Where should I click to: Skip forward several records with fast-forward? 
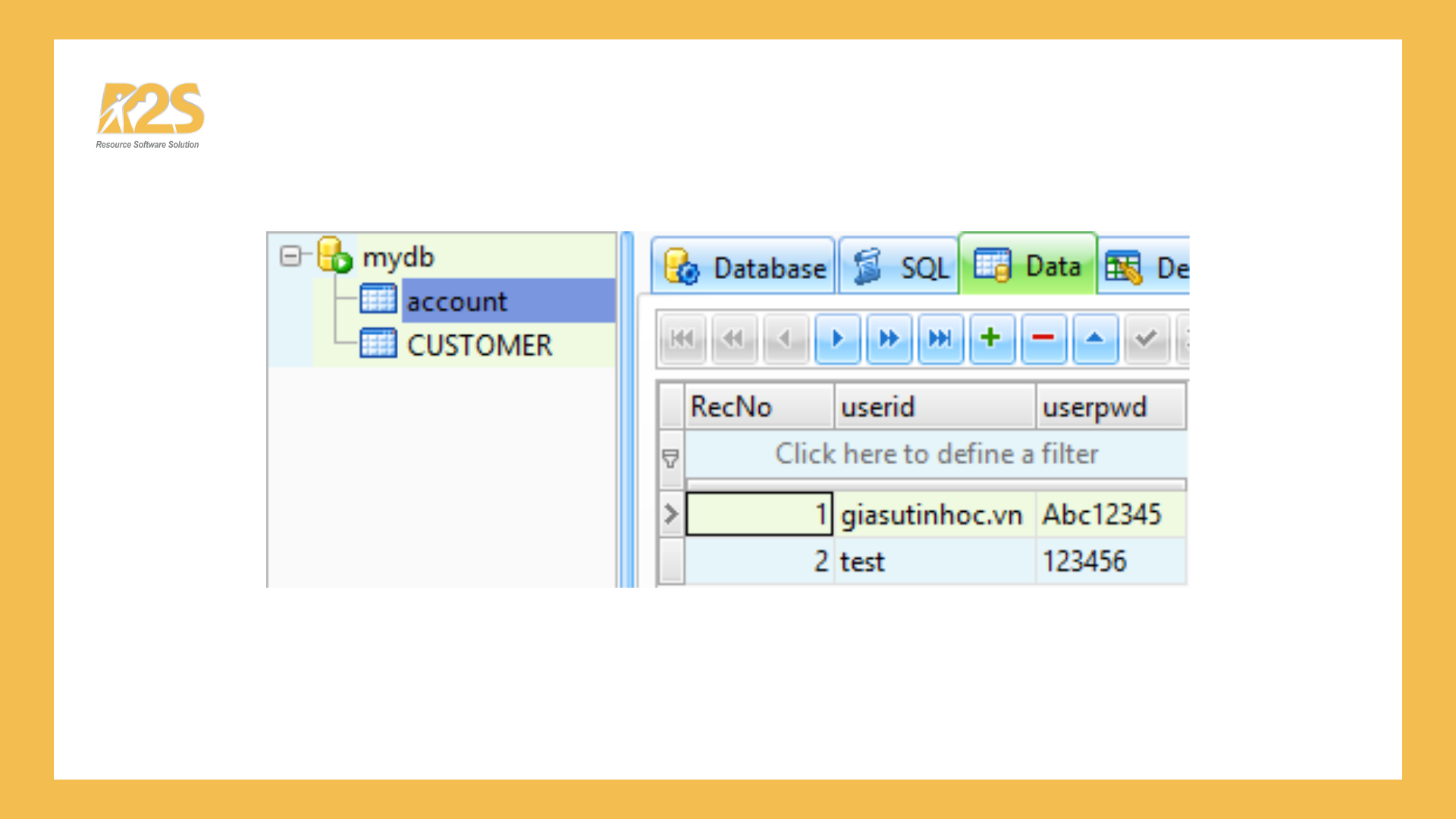point(889,339)
